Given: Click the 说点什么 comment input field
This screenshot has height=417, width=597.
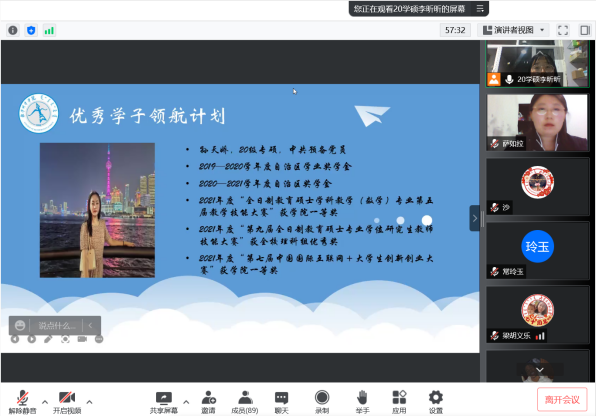Looking at the screenshot, I should click(57, 326).
